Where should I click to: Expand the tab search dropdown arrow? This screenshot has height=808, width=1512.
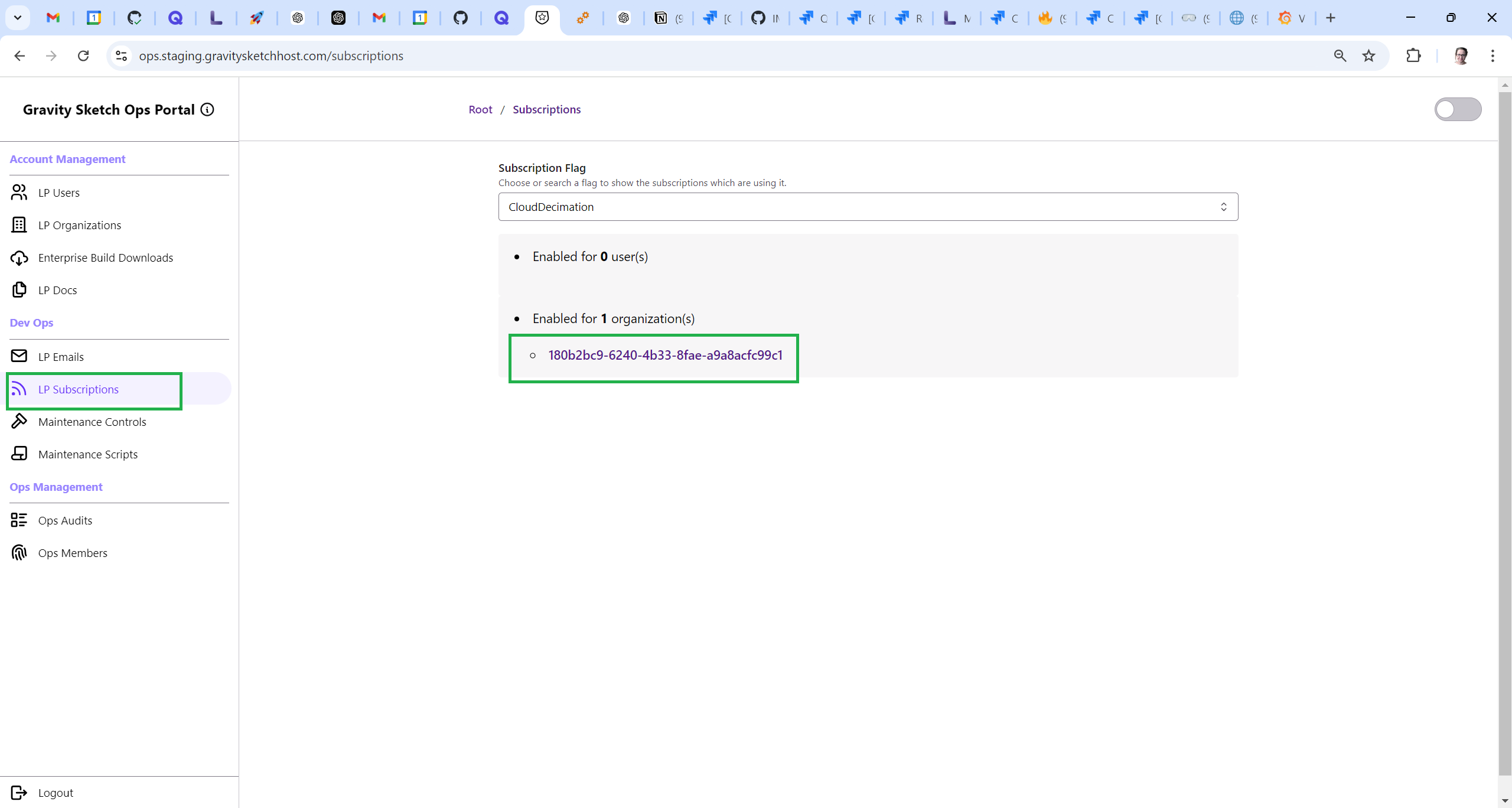[x=18, y=18]
